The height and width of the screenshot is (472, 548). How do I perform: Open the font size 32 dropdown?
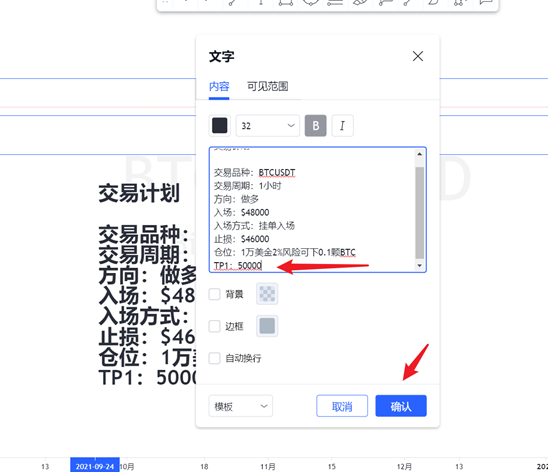point(268,125)
